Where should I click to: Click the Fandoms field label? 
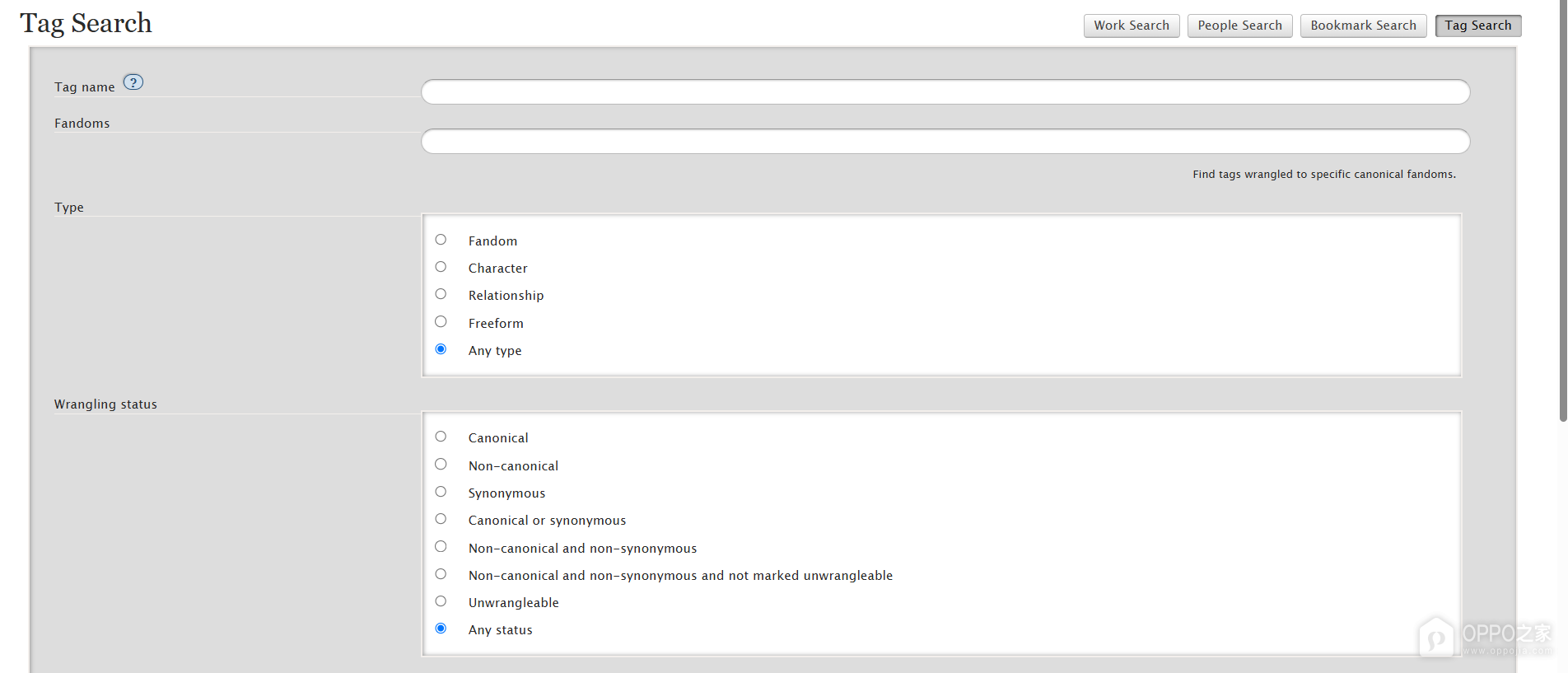point(82,124)
